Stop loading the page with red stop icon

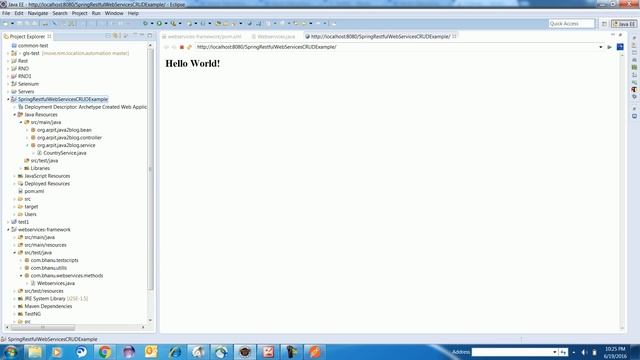[x=182, y=47]
